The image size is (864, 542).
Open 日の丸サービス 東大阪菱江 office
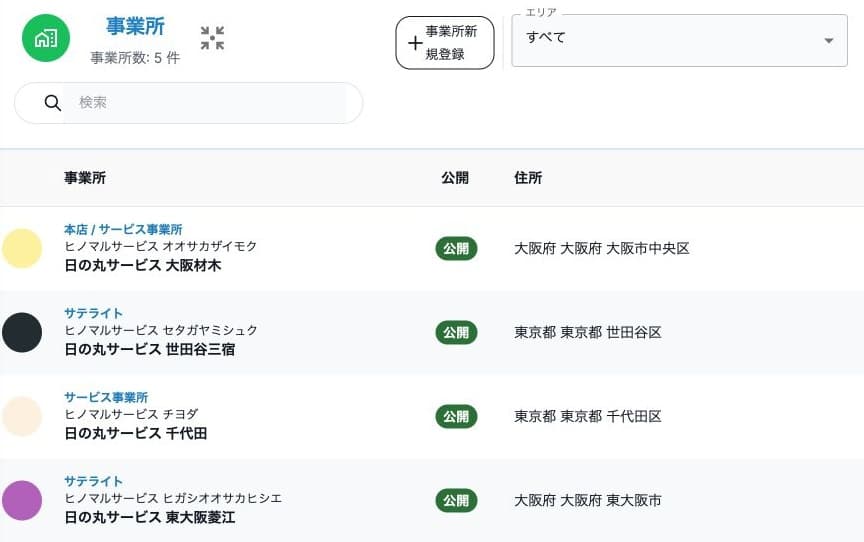pyautogui.click(x=150, y=517)
